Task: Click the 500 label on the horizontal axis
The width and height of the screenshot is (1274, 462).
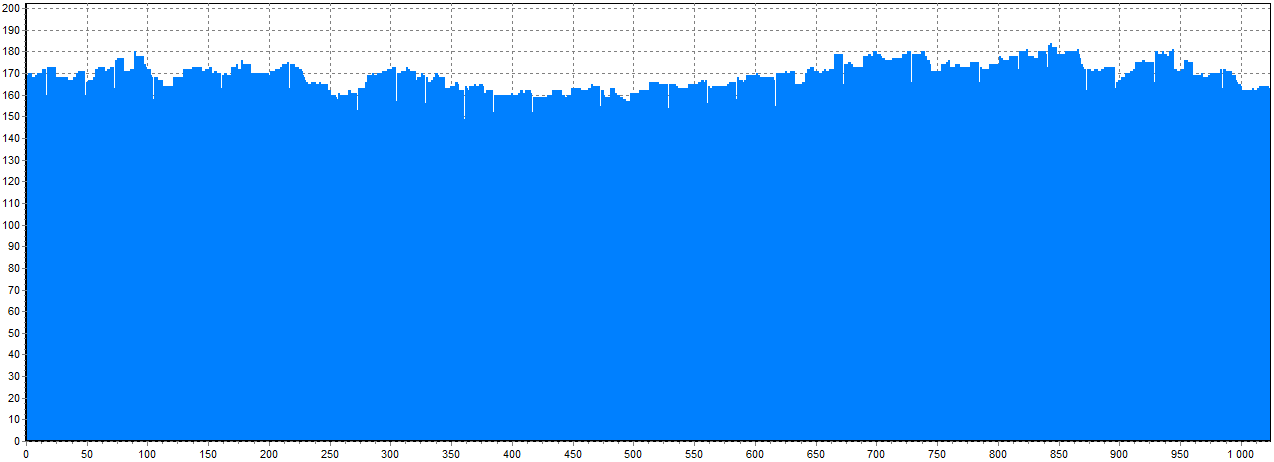Action: click(x=633, y=454)
